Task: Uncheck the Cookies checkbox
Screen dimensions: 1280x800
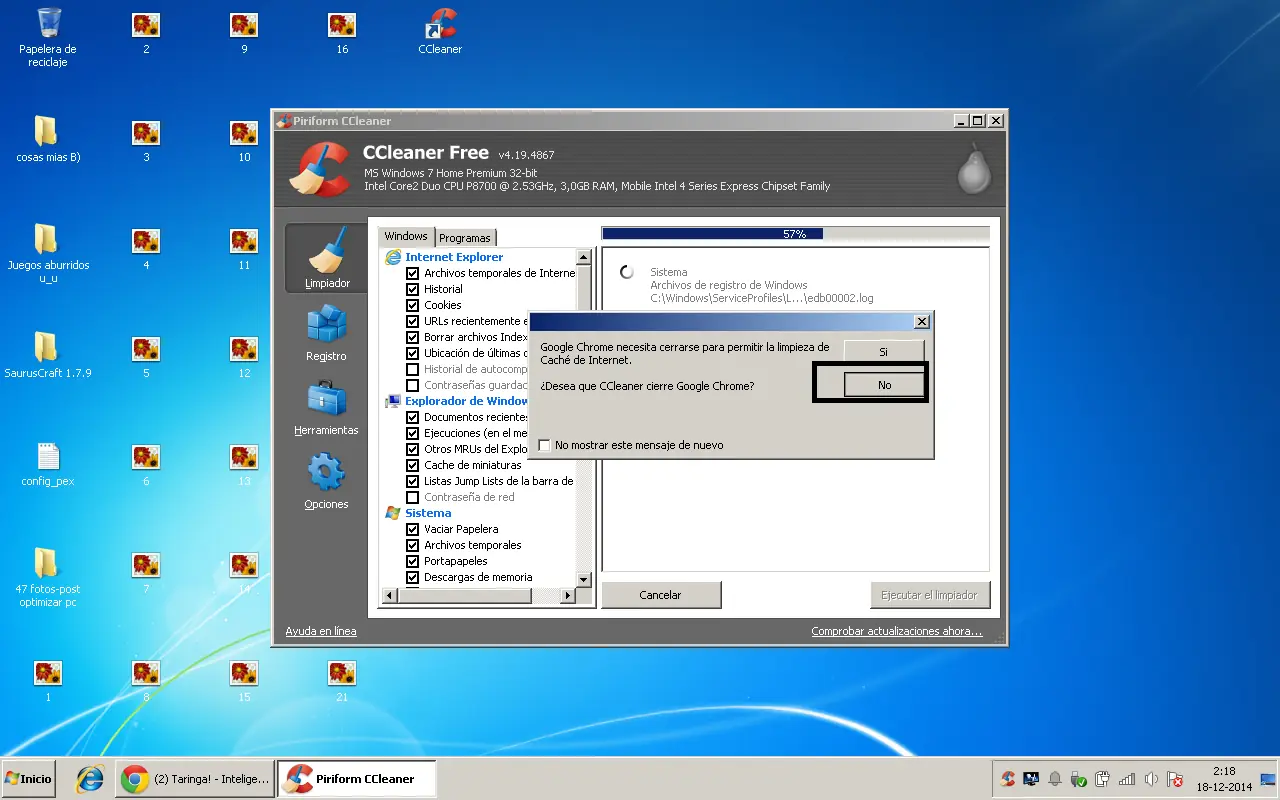Action: pos(413,305)
